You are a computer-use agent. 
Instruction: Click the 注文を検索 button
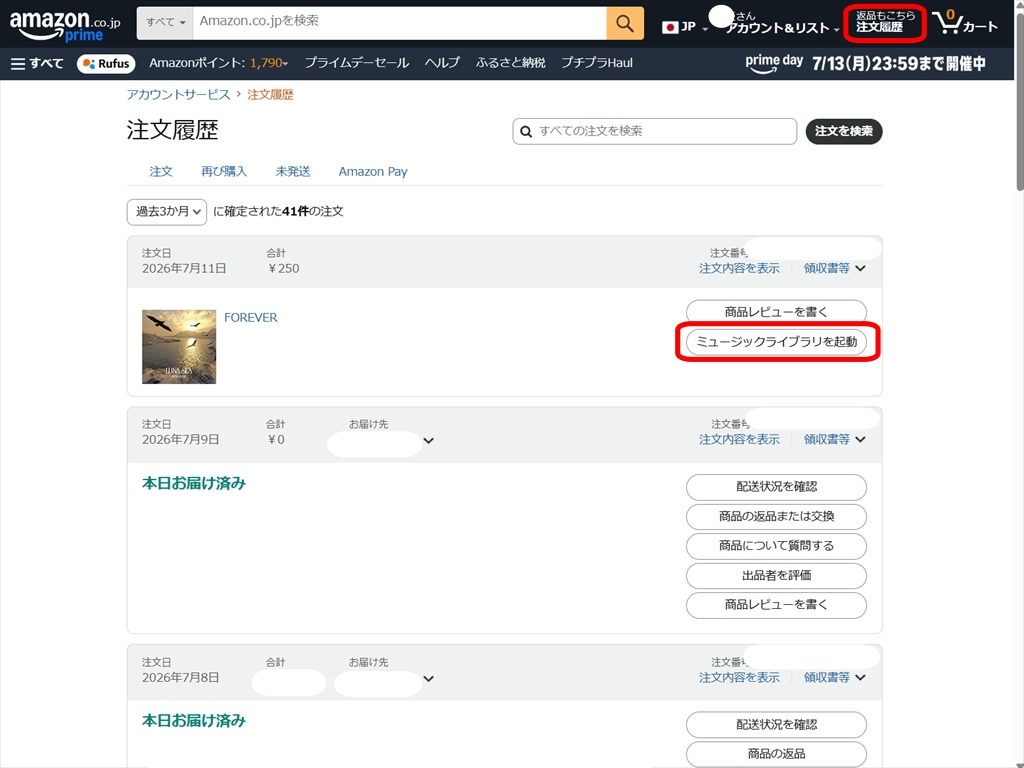844,131
